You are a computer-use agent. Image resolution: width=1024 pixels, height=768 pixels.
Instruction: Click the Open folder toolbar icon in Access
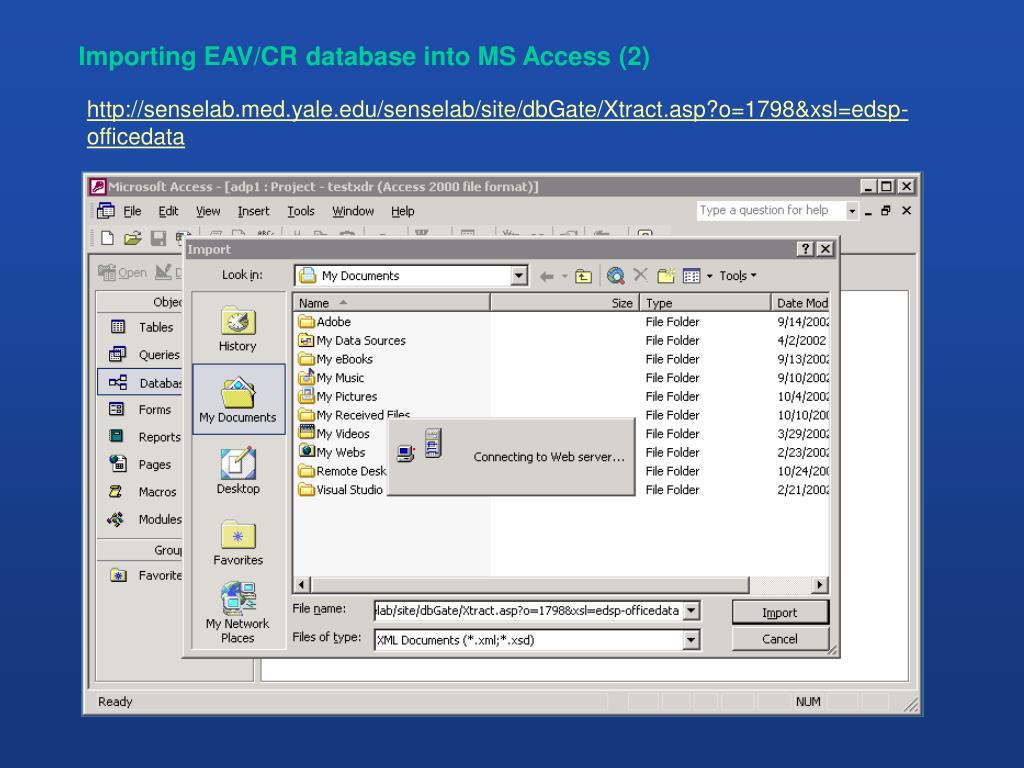pos(133,238)
